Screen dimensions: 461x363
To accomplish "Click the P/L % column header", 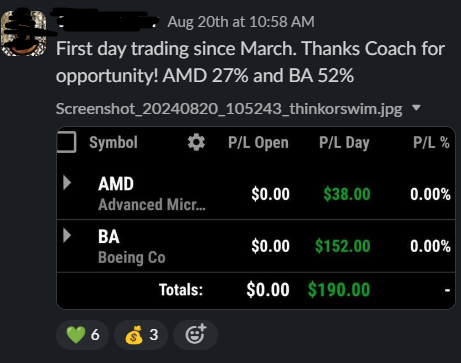I will [x=431, y=143].
